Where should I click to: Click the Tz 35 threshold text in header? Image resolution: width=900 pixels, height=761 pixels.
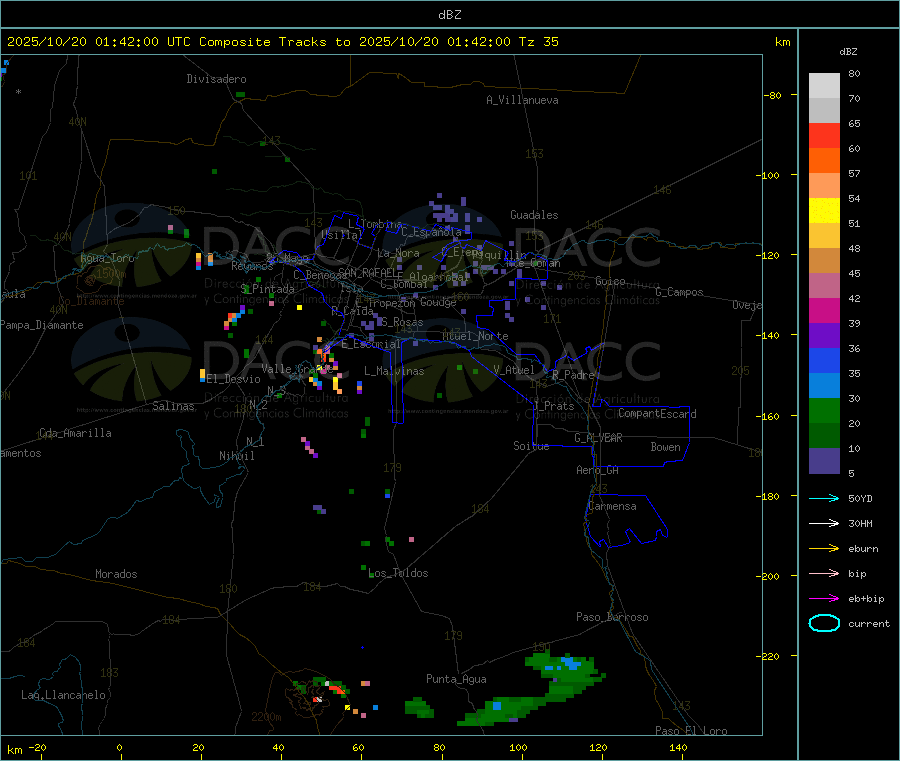point(539,42)
